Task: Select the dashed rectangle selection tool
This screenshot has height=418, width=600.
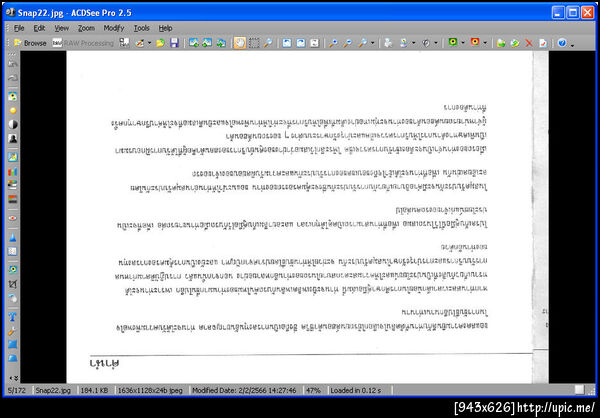Action: [x=254, y=43]
